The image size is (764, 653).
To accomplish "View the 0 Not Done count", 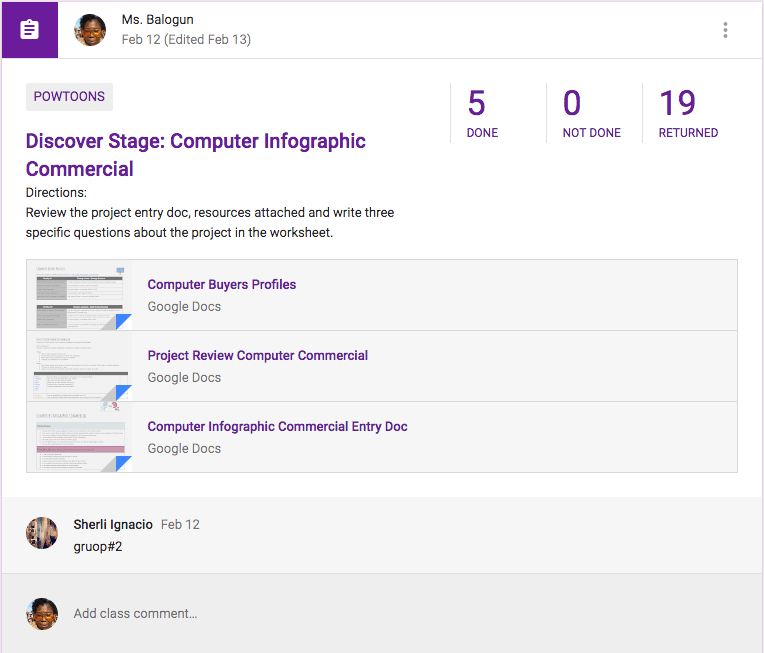I will [591, 112].
